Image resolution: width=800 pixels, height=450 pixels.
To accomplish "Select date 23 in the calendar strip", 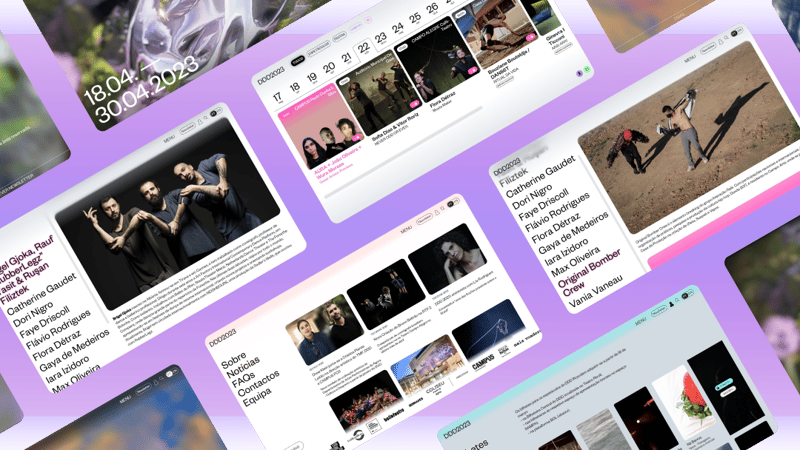I will coord(379,39).
